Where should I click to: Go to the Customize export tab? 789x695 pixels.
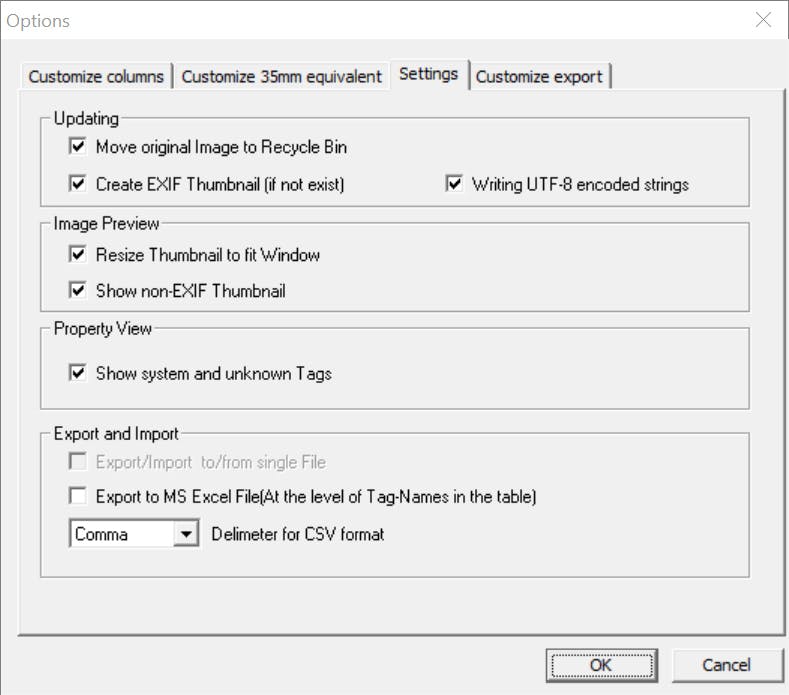pos(539,77)
